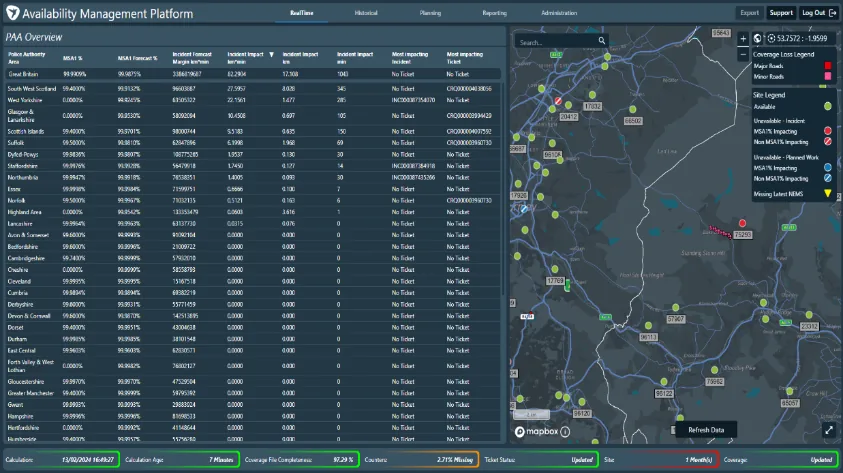The height and width of the screenshot is (473, 843).
Task: Select the red site marker above 75293
Action: tap(742, 223)
